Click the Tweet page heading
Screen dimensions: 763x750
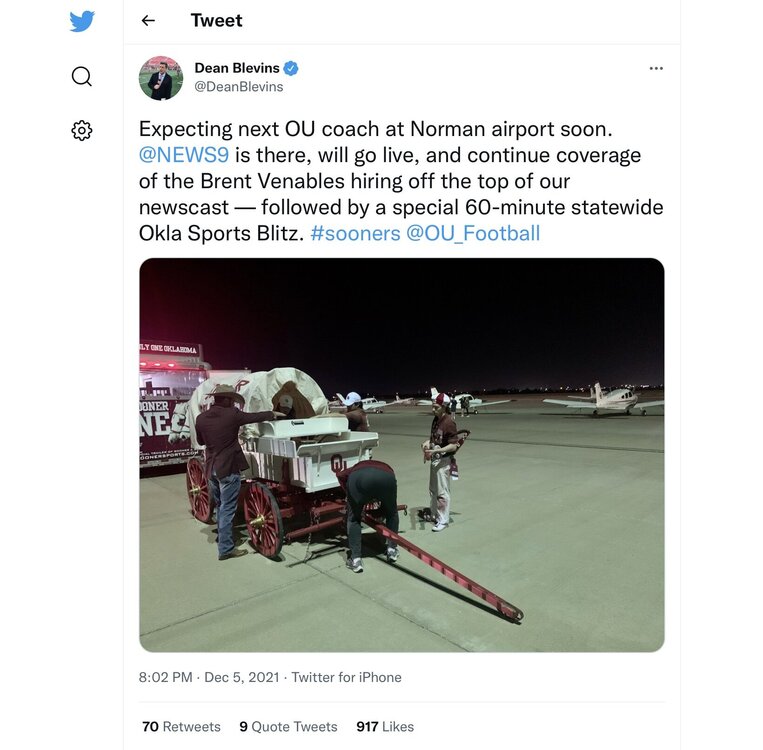[216, 21]
